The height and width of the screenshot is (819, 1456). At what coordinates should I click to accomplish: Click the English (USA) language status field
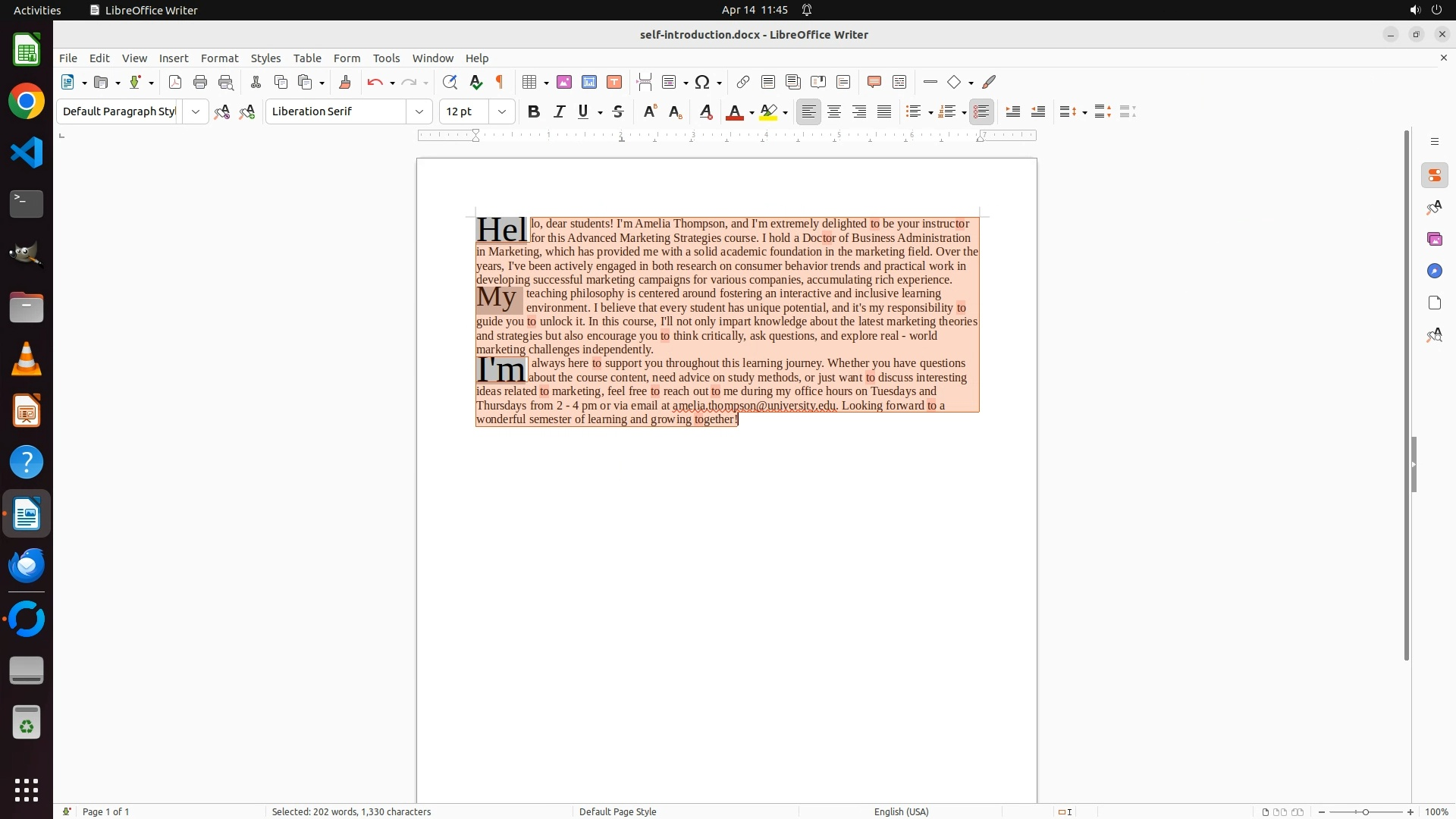click(x=901, y=811)
